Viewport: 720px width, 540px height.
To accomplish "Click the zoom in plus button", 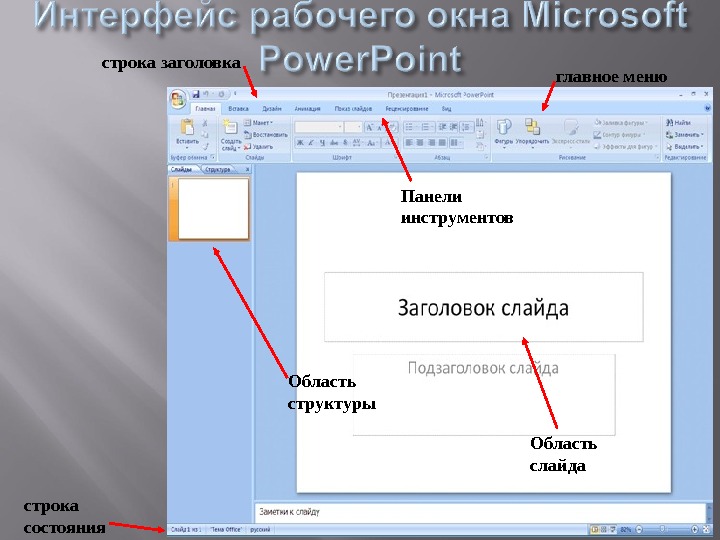I will tap(695, 529).
